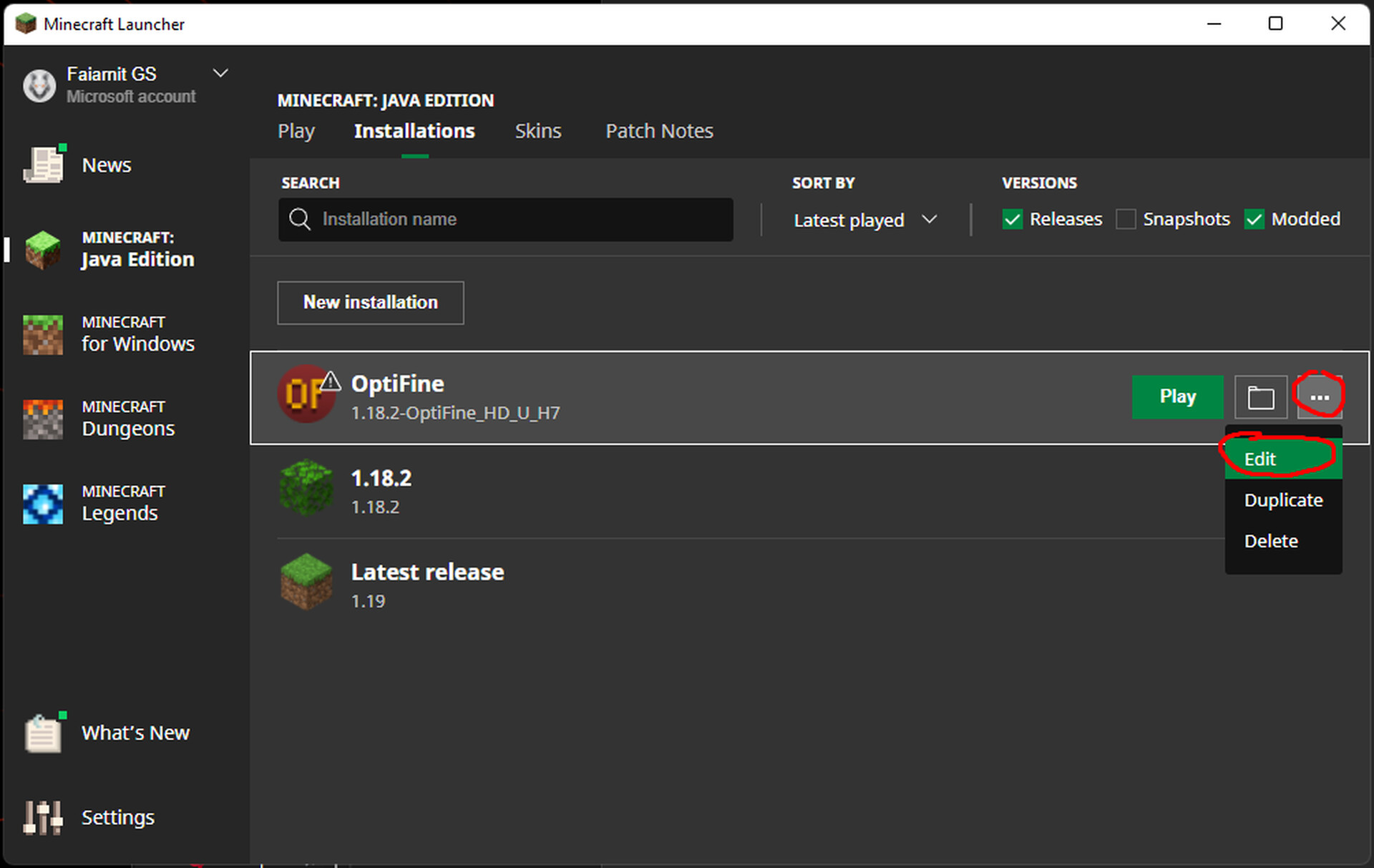Screen dimensions: 1374x868
Task: Click the New installation button
Action: pos(370,303)
